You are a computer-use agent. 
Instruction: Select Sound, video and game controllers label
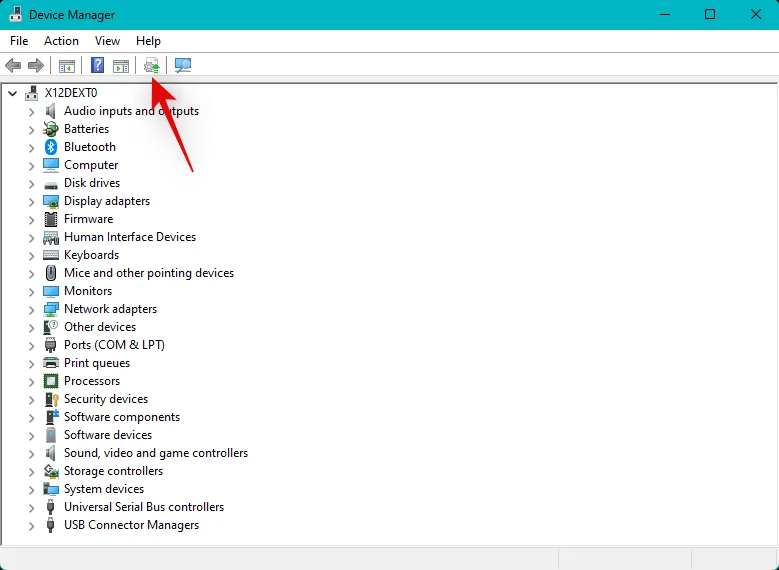coord(156,453)
